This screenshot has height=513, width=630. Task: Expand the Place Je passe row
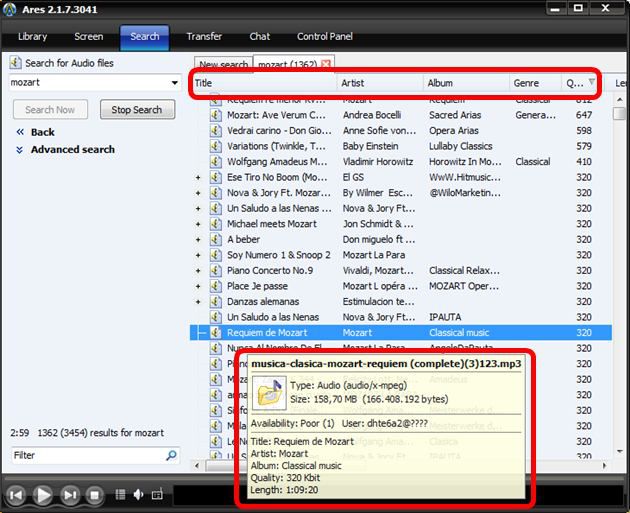coord(198,286)
